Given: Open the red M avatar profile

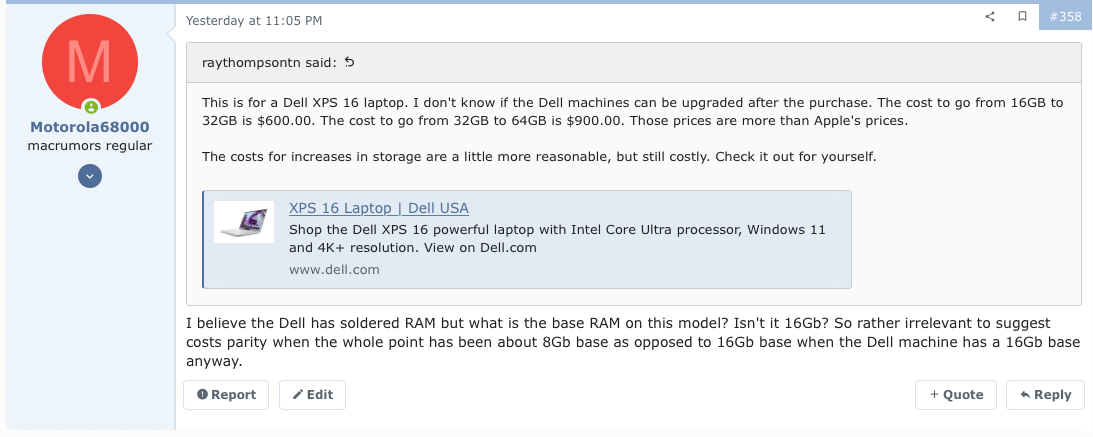Looking at the screenshot, I should [x=90, y=60].
